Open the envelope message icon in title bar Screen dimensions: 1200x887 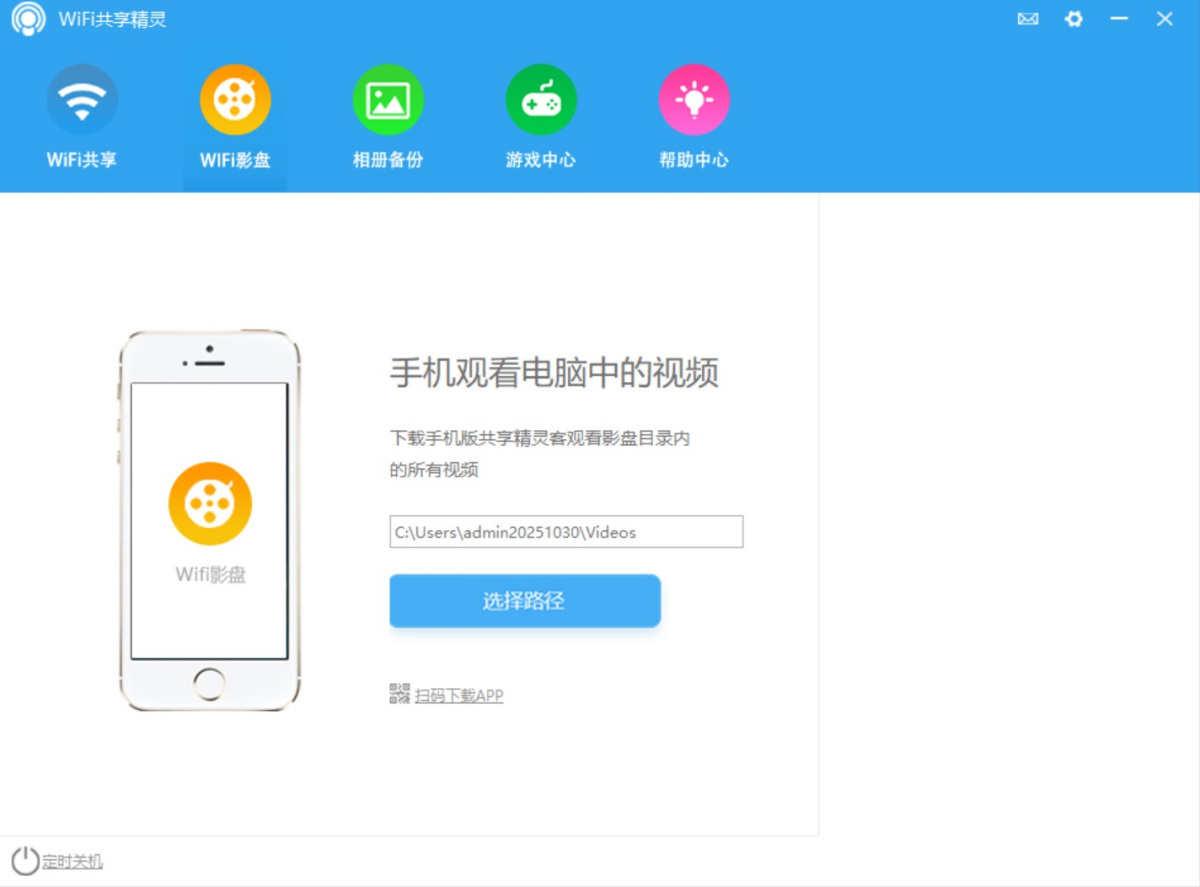tap(1027, 19)
